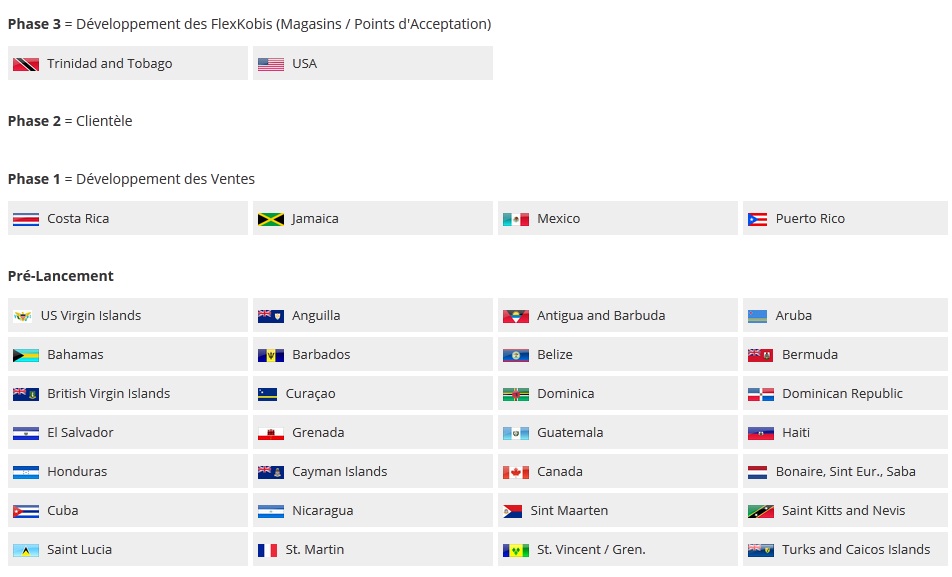The image size is (952, 577).
Task: Click the Jamaica flag icon
Action: (x=271, y=219)
